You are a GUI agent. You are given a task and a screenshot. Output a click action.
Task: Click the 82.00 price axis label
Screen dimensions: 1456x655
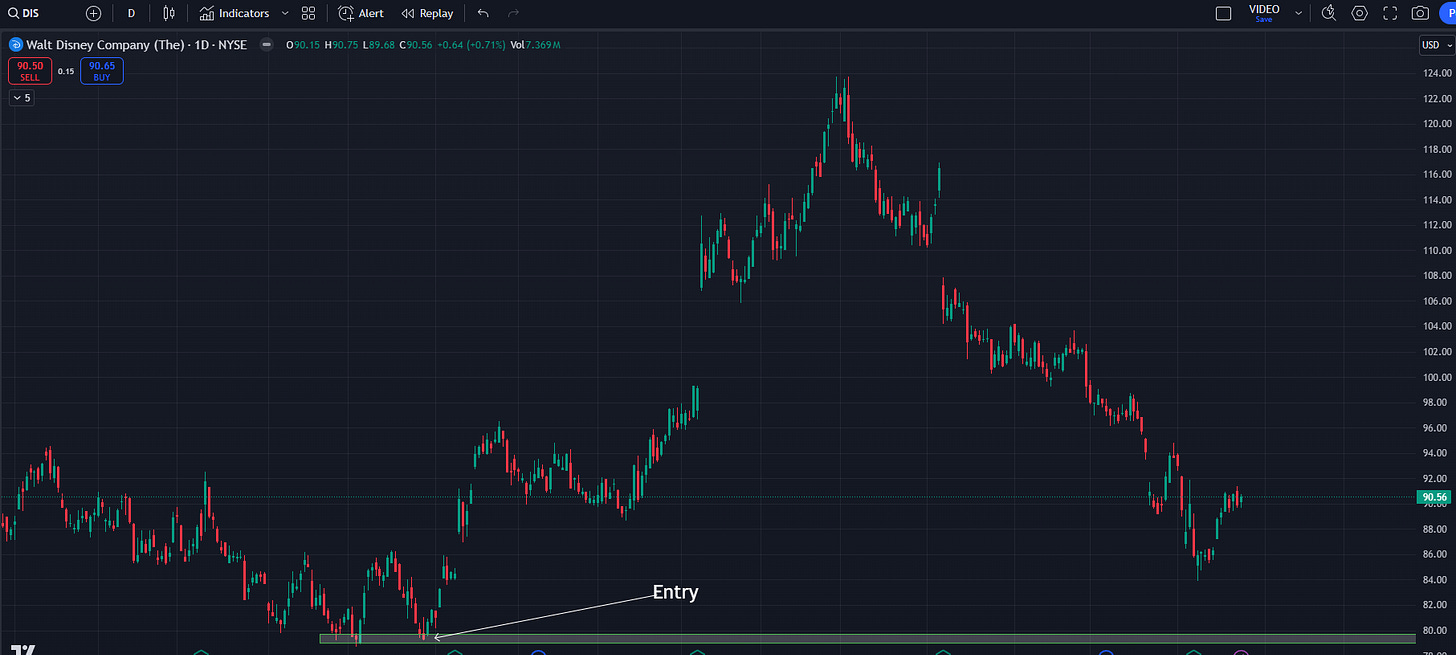pyautogui.click(x=1437, y=605)
